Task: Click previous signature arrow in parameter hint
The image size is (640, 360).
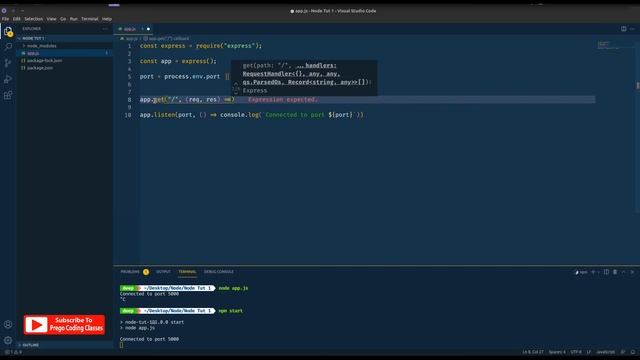Action: (236, 84)
